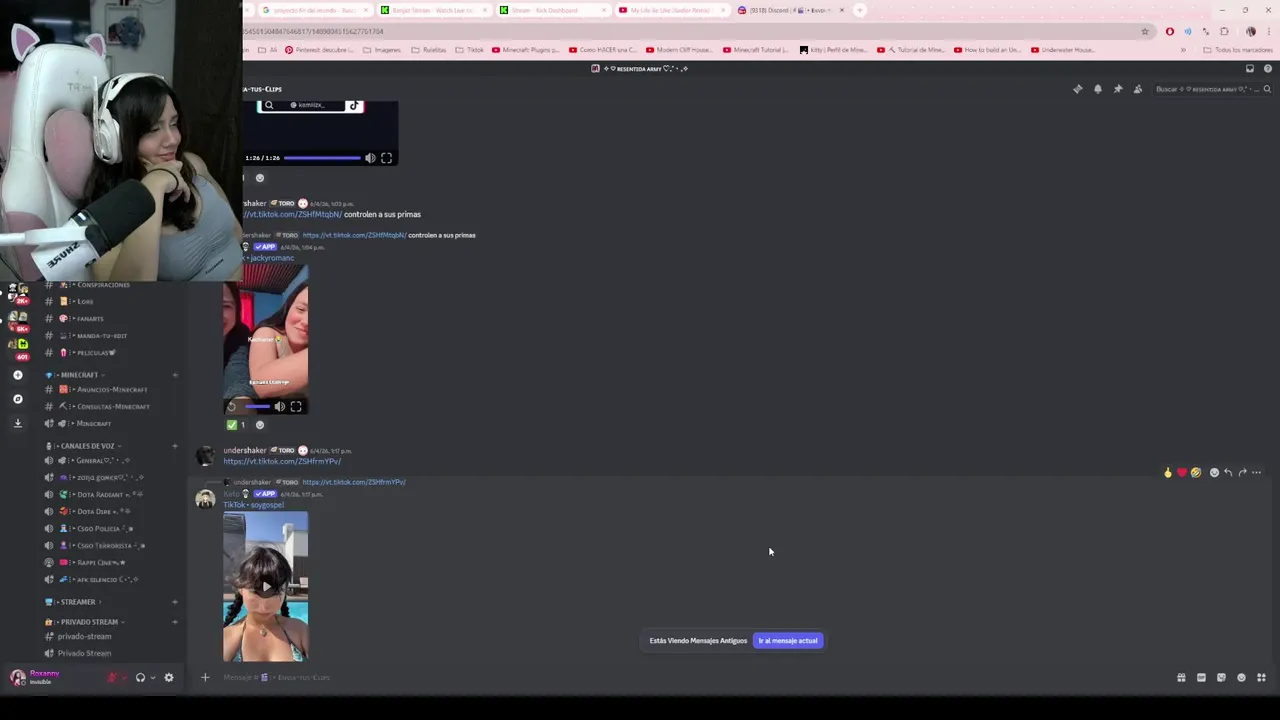Create channel in Minecraft category
1280x720 pixels.
175,375
